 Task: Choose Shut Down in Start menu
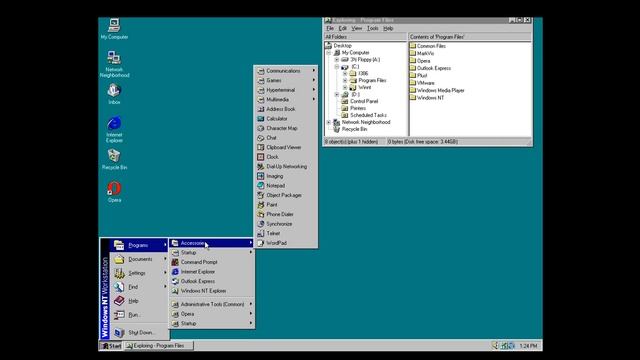[x=139, y=333]
